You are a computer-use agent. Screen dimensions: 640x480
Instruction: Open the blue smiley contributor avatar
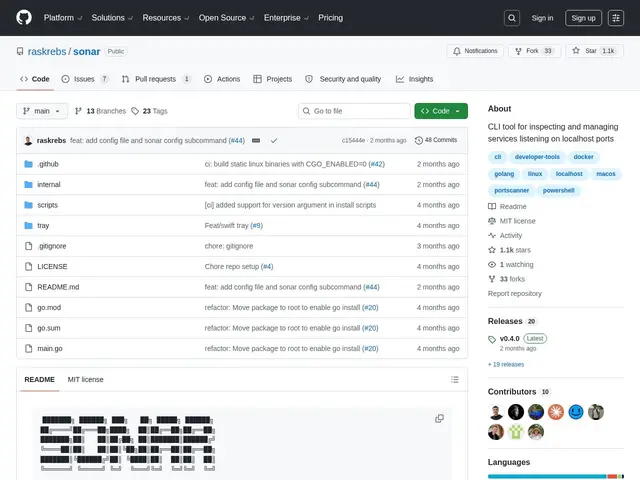pyautogui.click(x=576, y=412)
